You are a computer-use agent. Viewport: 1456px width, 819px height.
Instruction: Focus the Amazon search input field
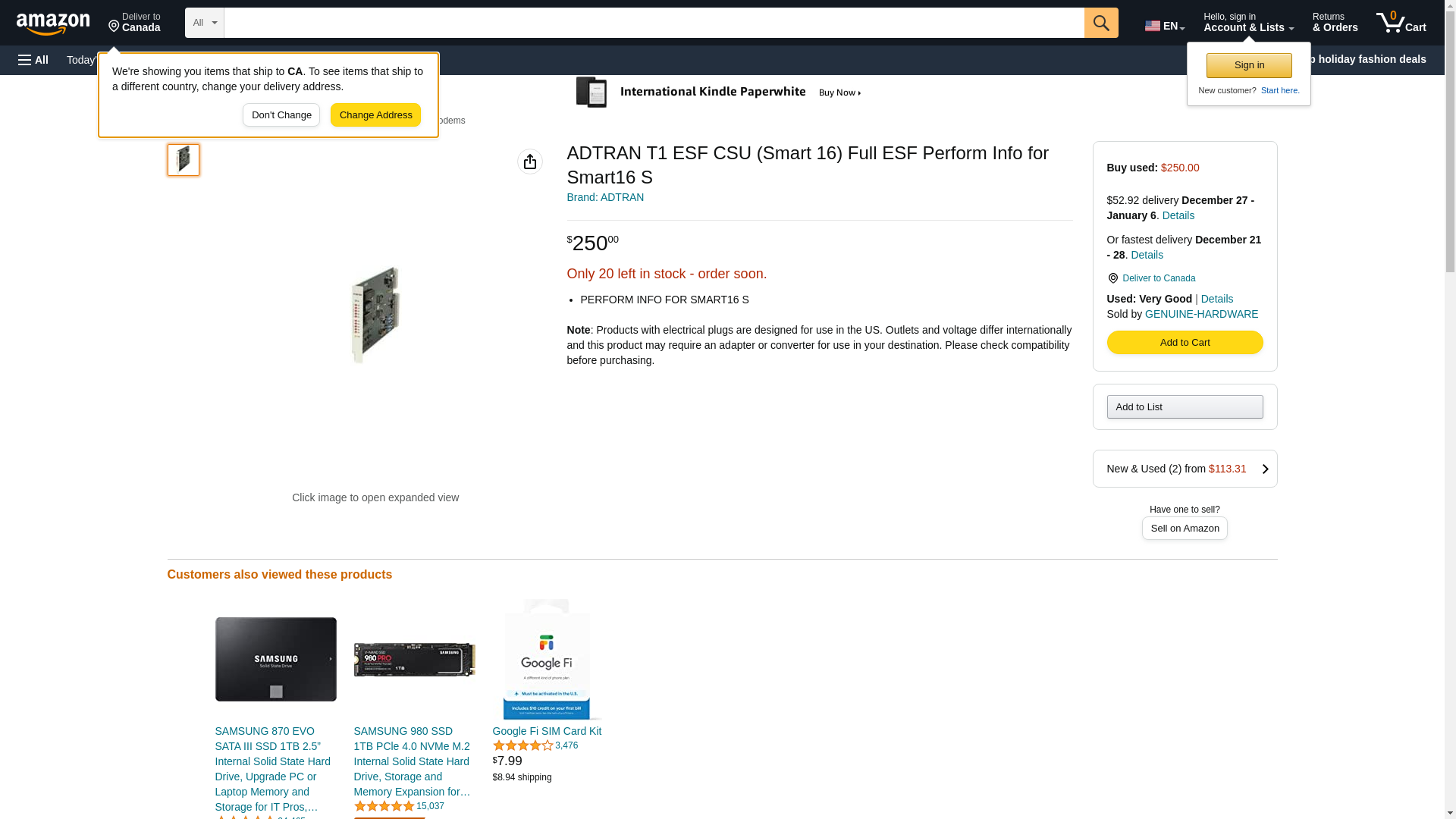point(654,23)
